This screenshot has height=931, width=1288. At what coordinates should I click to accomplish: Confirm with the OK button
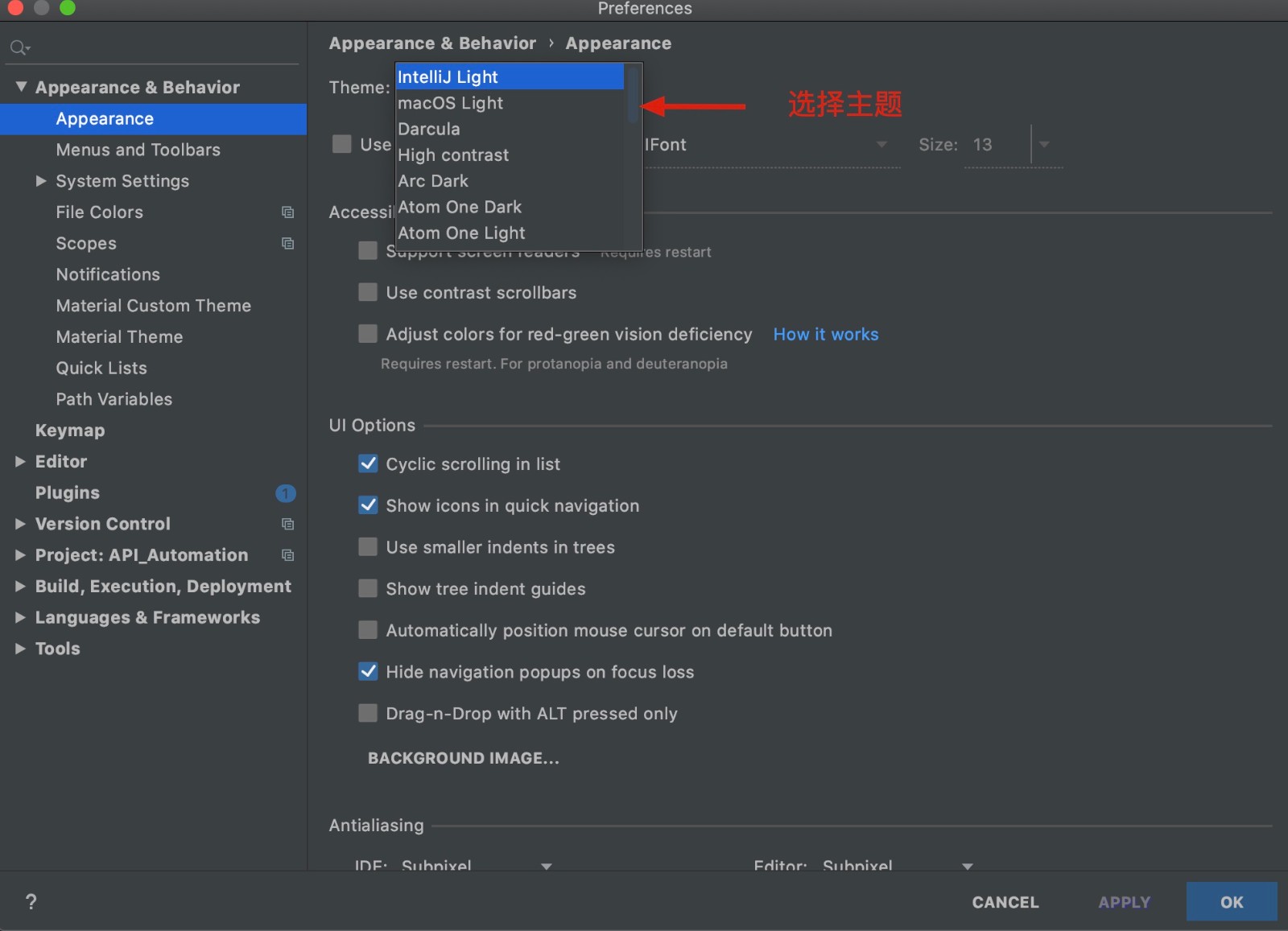pyautogui.click(x=1232, y=902)
